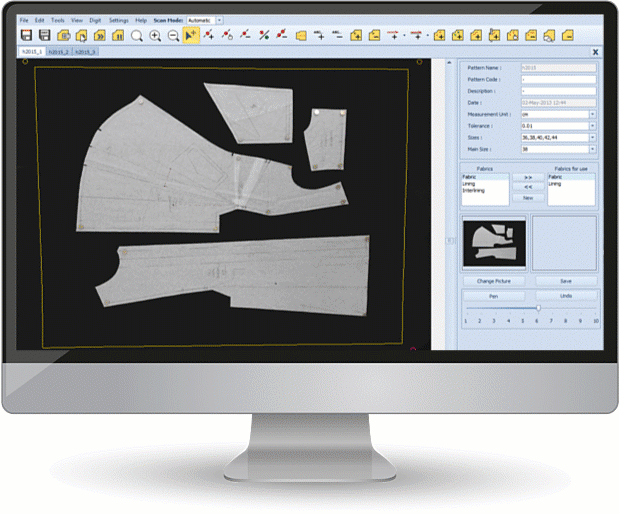Click the folder icon with double arrows
Image resolution: width=619 pixels, height=514 pixels.
pos(99,35)
